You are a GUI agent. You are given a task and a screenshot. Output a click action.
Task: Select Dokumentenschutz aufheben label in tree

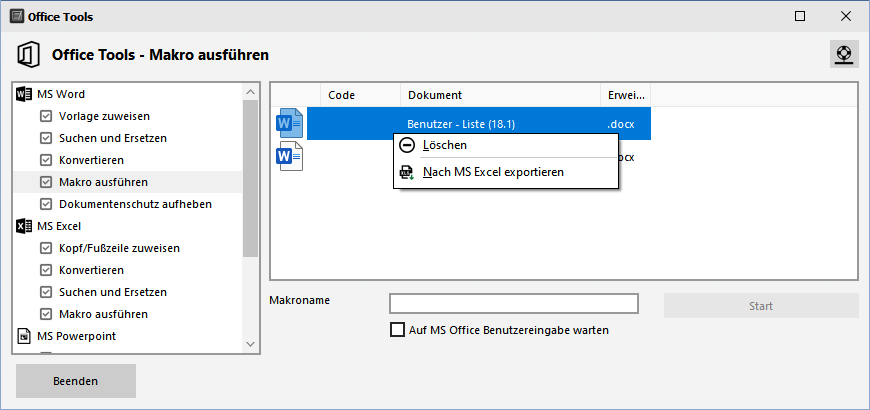coord(135,204)
